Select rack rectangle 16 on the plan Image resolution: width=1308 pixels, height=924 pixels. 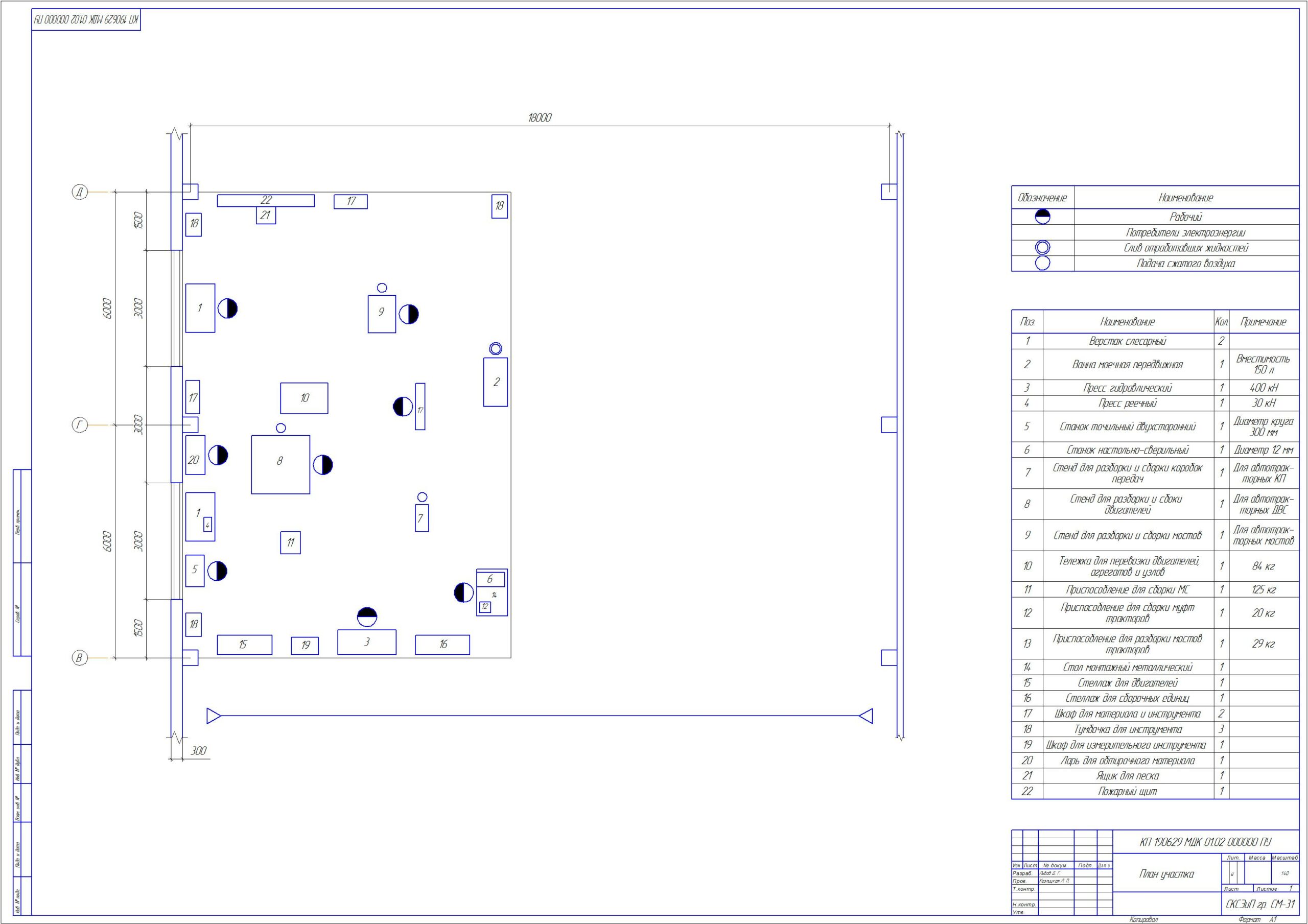(442, 645)
